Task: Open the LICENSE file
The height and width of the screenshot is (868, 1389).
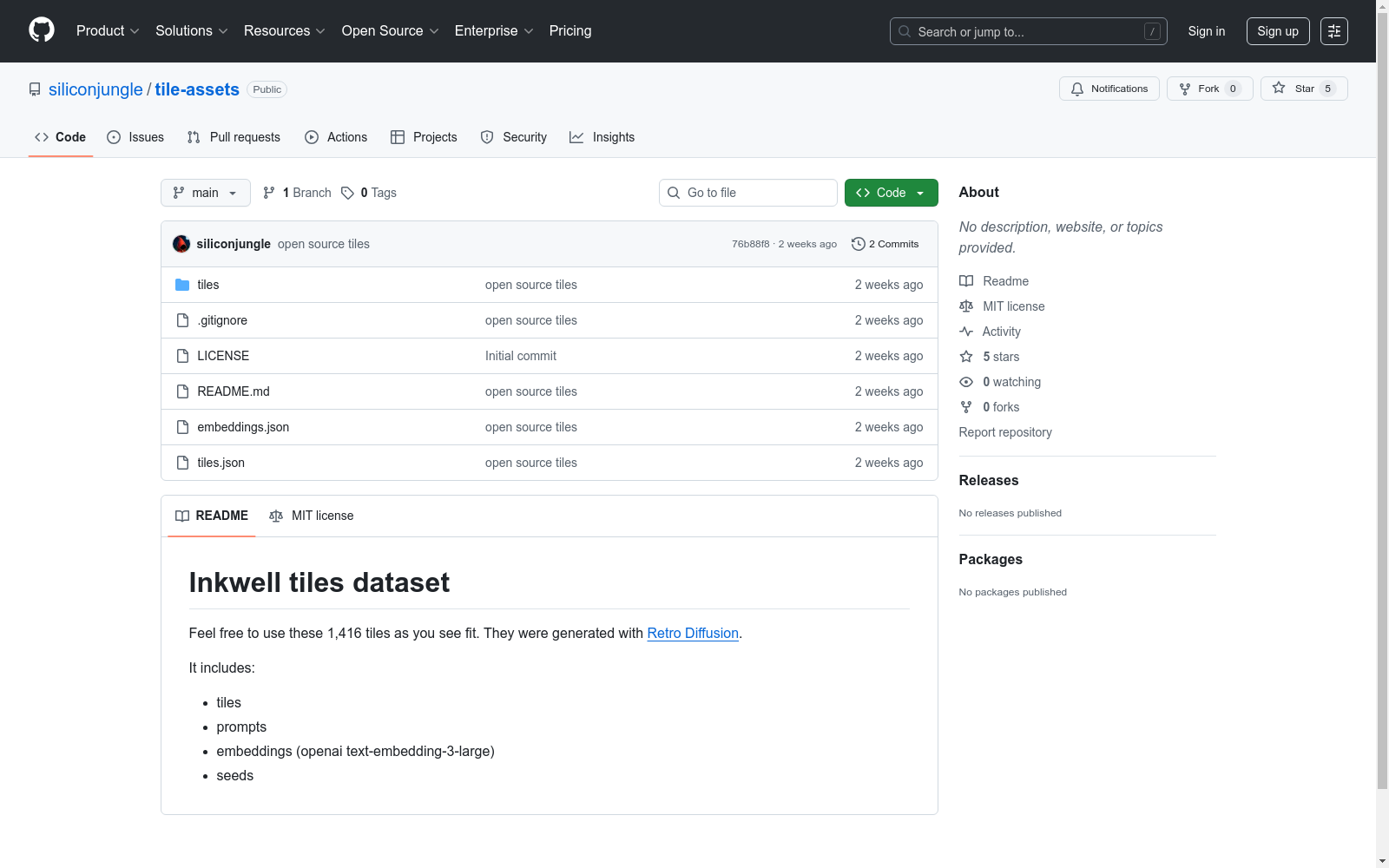Action: pos(223,356)
